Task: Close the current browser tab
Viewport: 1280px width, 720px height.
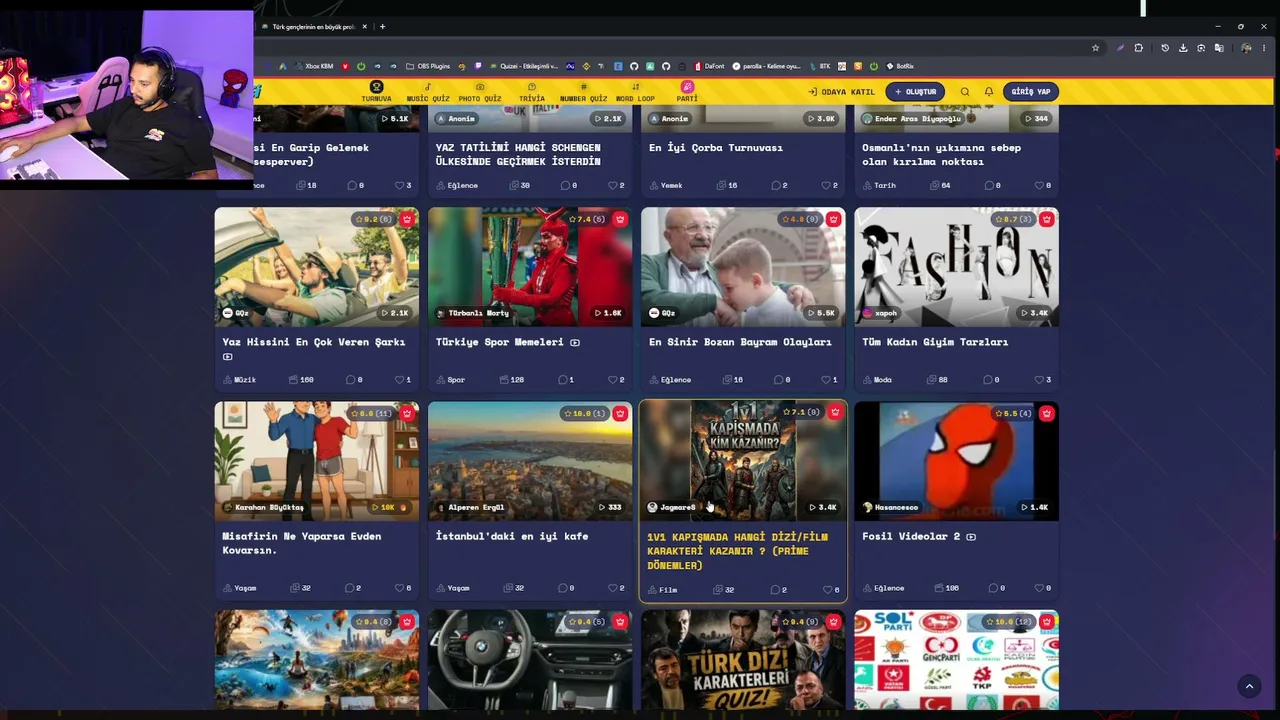Action: (365, 27)
